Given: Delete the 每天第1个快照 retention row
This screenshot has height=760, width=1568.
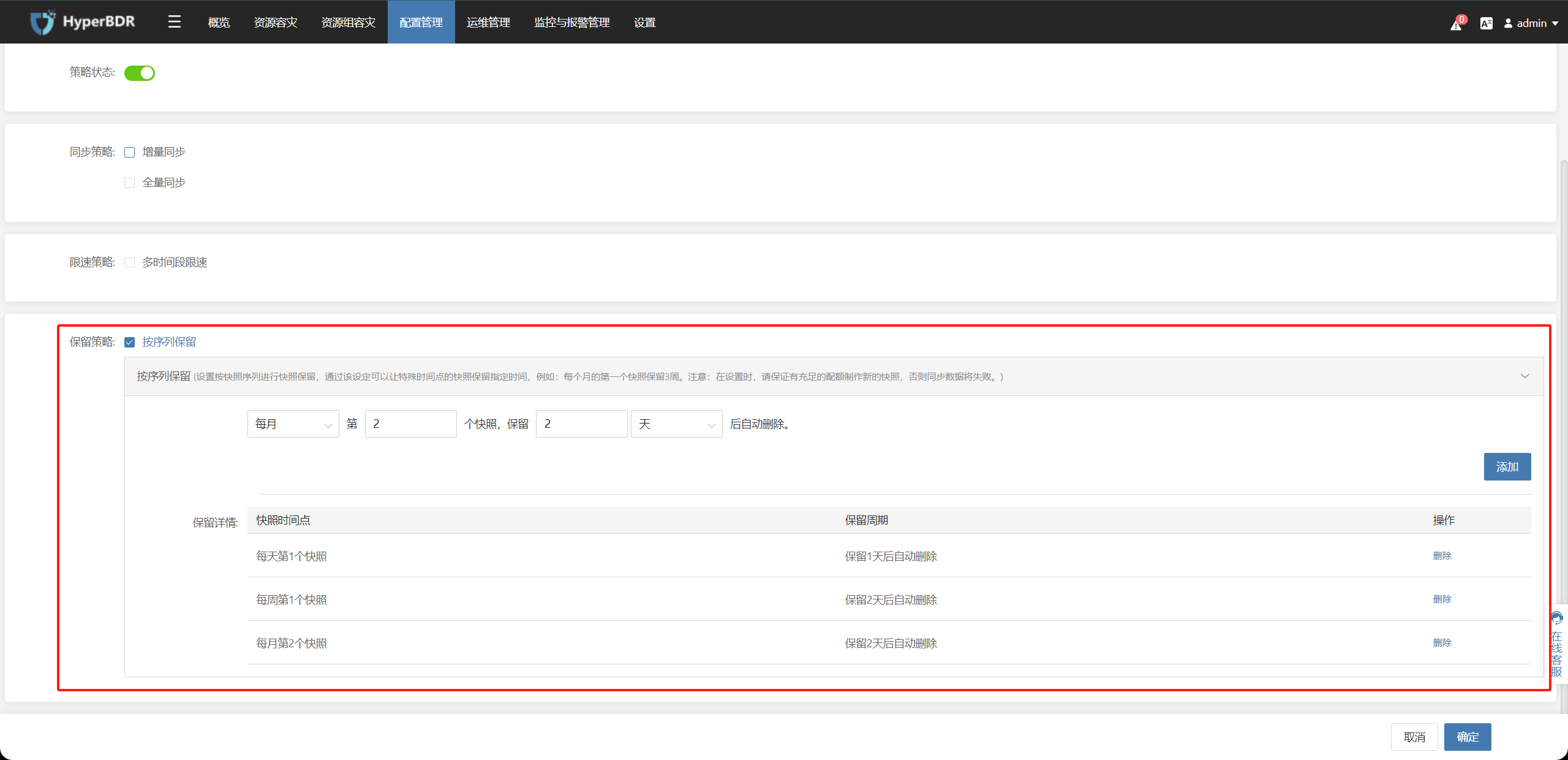Looking at the screenshot, I should [x=1442, y=555].
